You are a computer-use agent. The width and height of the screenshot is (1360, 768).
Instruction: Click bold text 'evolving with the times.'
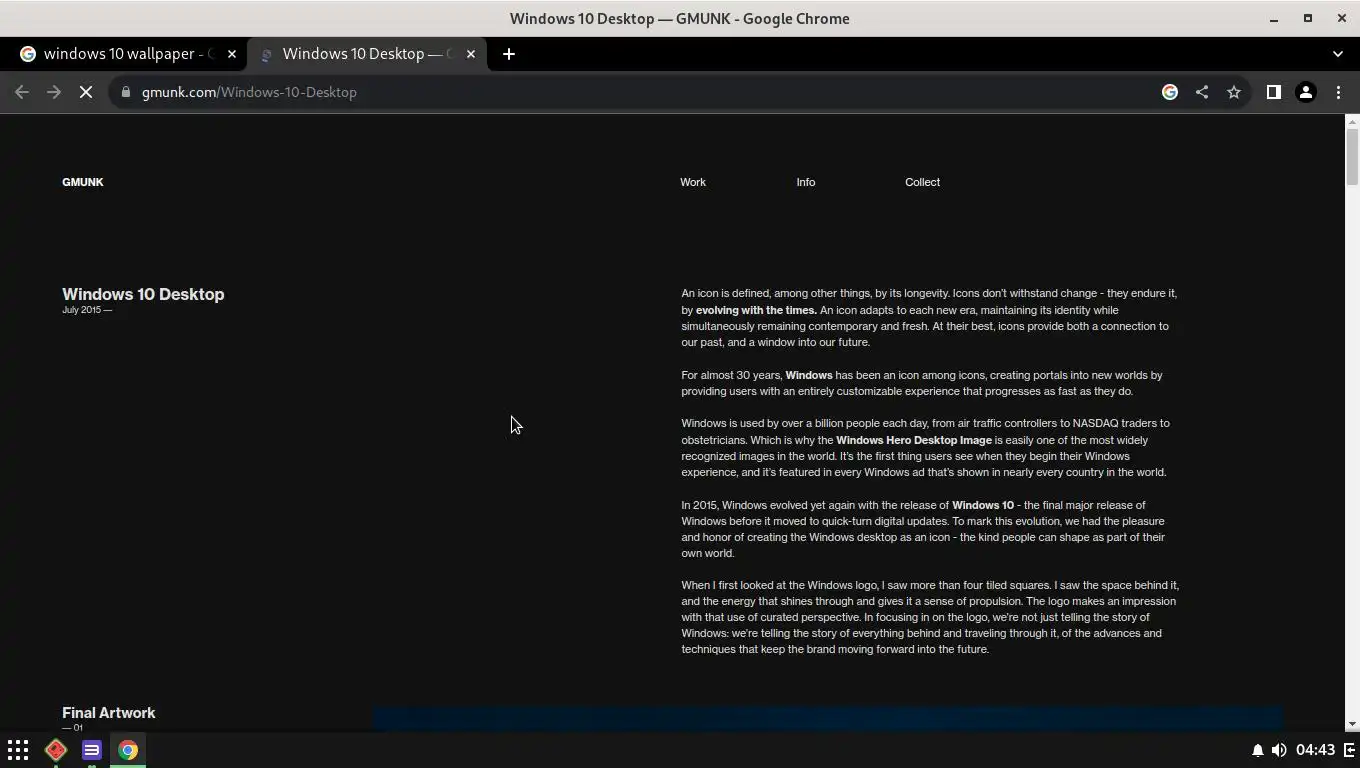click(756, 310)
